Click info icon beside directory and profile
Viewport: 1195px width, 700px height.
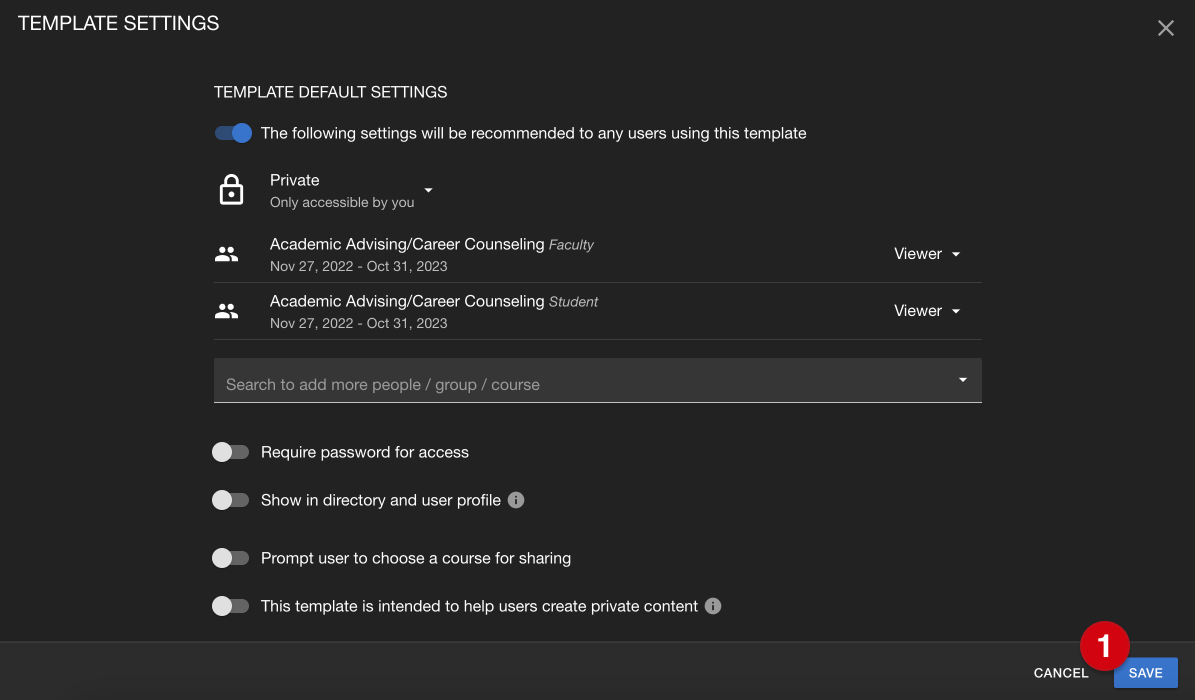(516, 500)
